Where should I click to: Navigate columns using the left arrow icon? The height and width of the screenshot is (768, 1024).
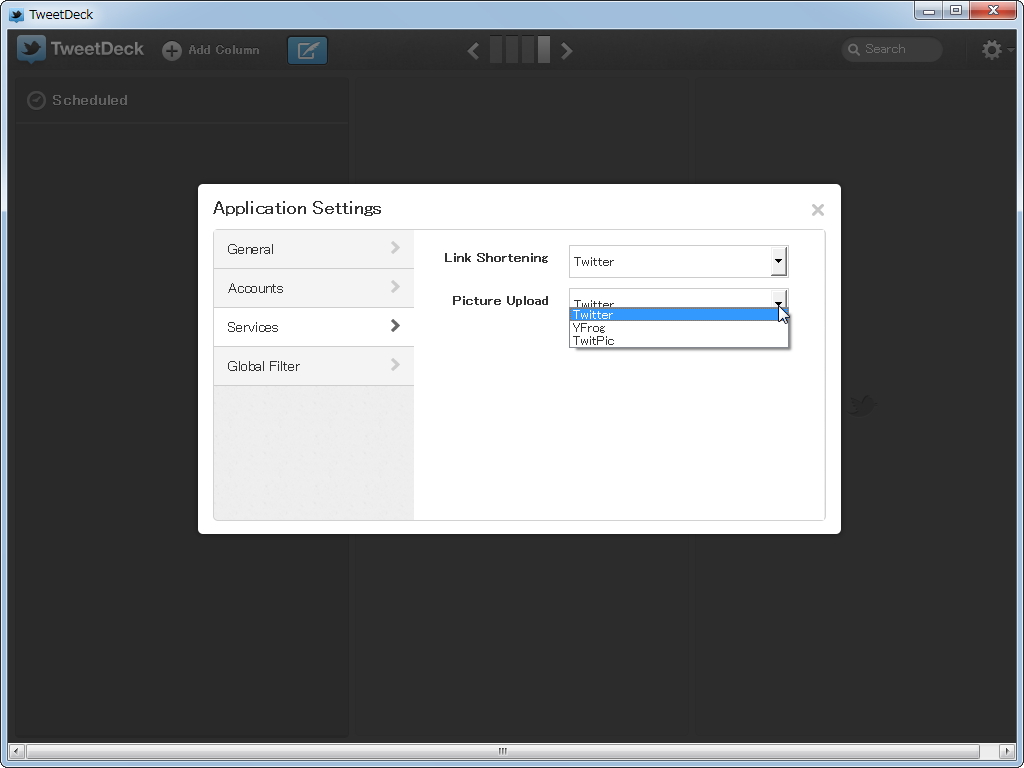tap(472, 49)
